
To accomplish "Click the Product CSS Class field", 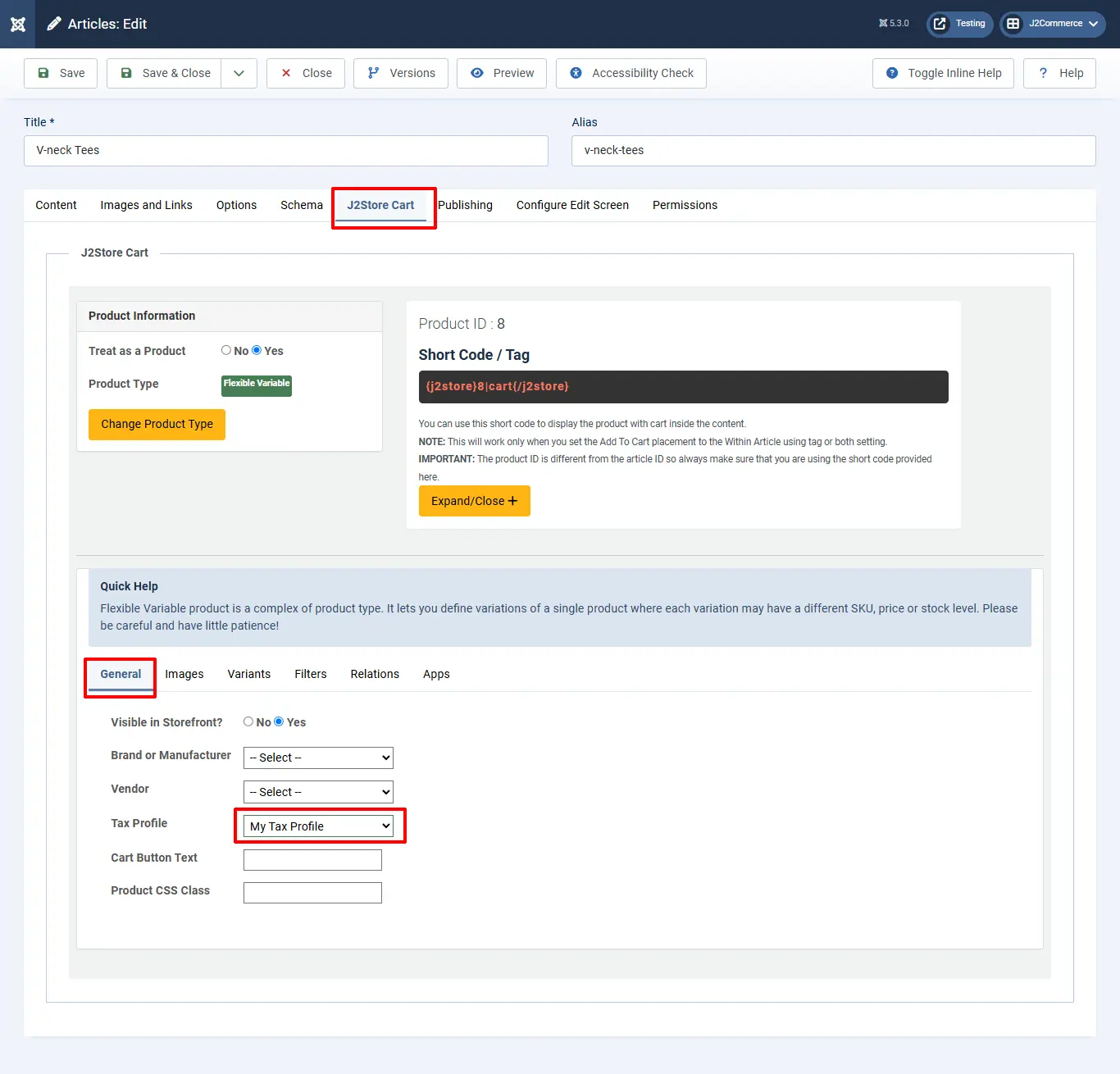I will tap(312, 893).
